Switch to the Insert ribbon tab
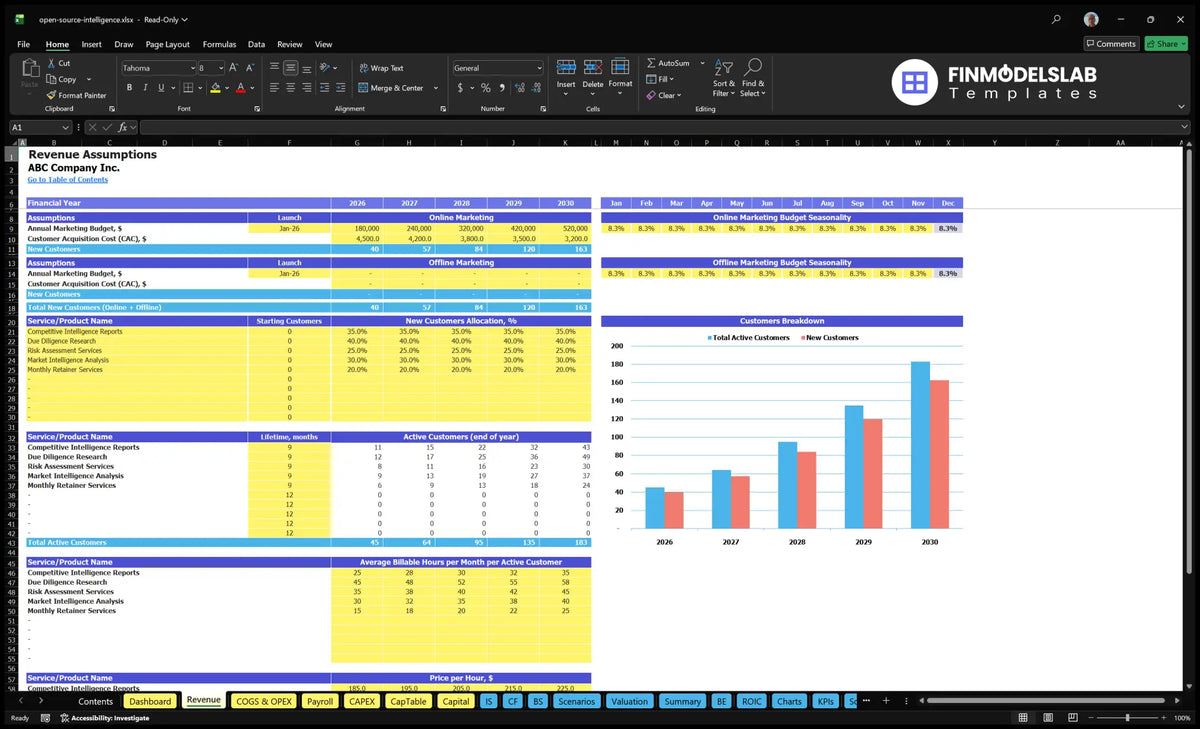This screenshot has width=1200, height=729. click(x=91, y=44)
